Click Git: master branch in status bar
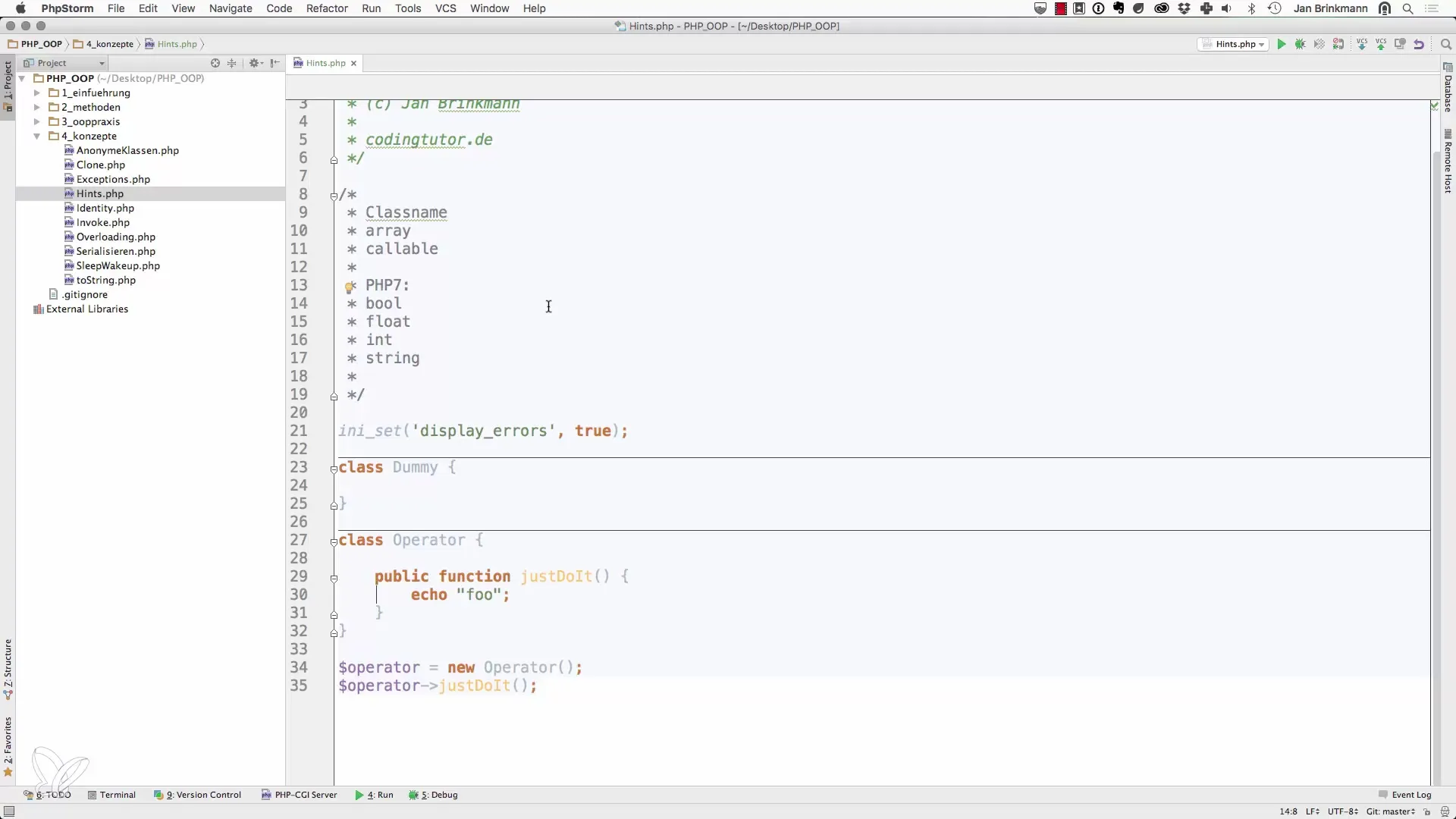Viewport: 1456px width, 819px height. pyautogui.click(x=1391, y=811)
